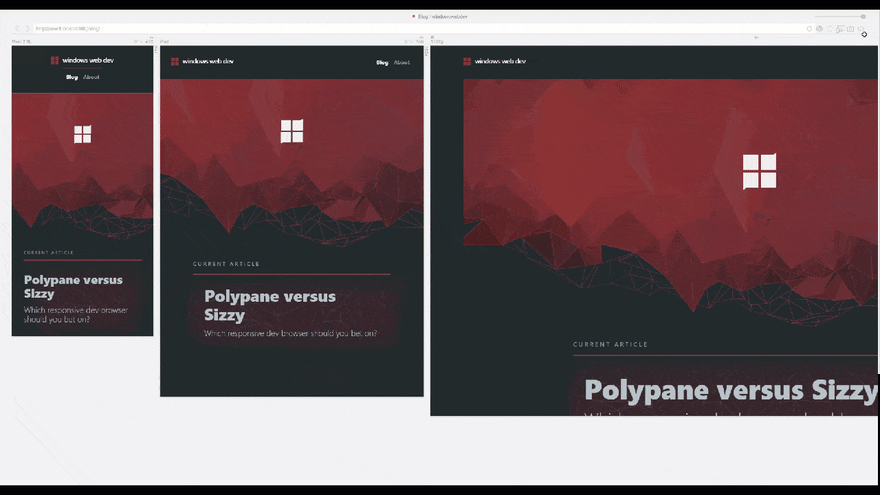Click the Windows logo in the iPad pane hero

[292, 131]
